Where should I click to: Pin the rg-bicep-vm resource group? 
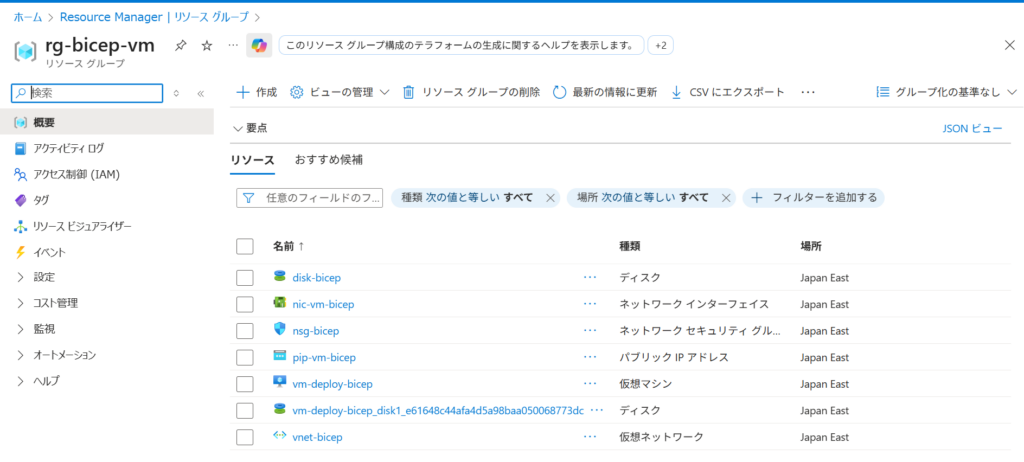[x=180, y=46]
